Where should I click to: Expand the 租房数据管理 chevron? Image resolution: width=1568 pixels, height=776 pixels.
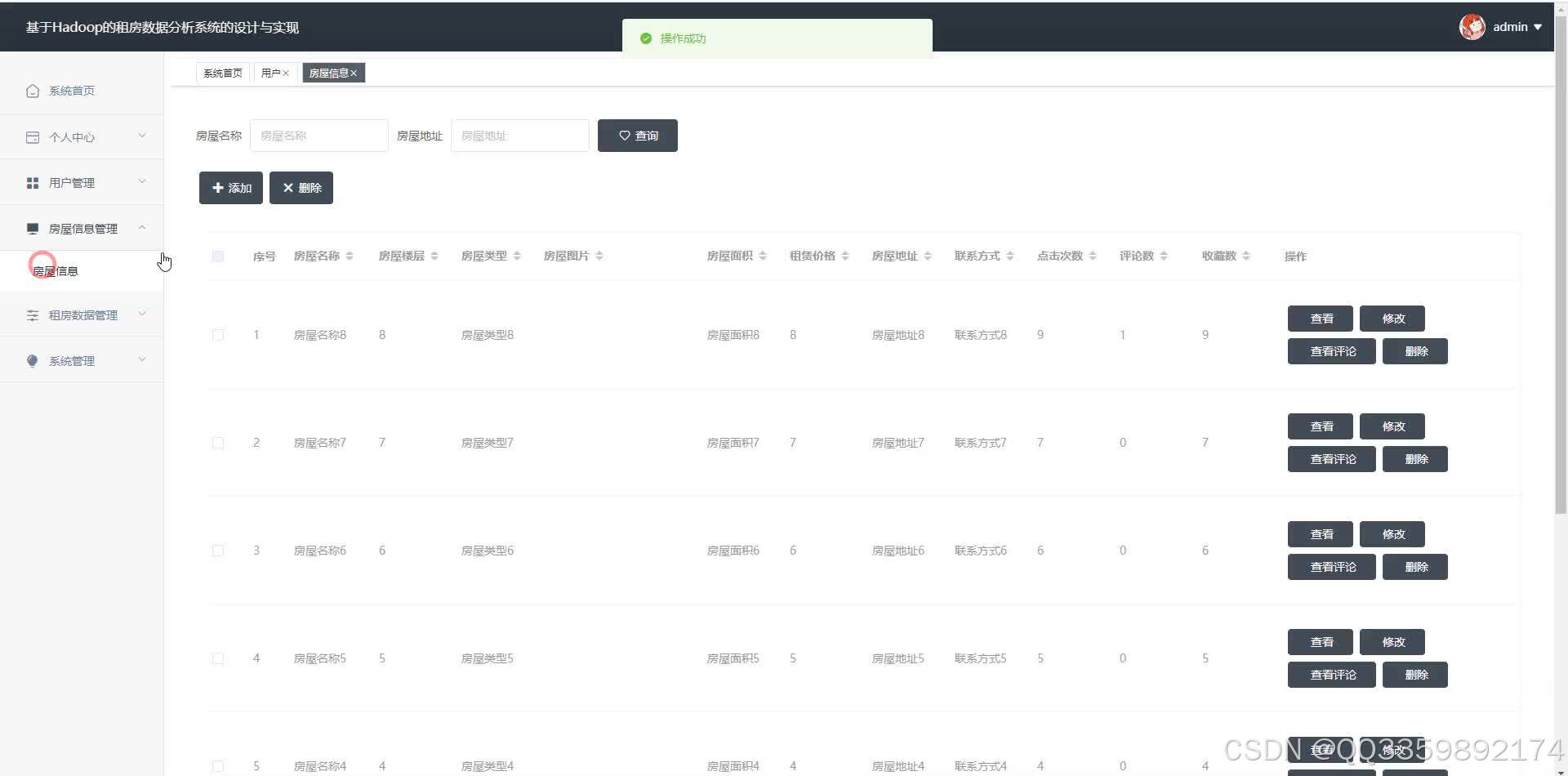142,314
